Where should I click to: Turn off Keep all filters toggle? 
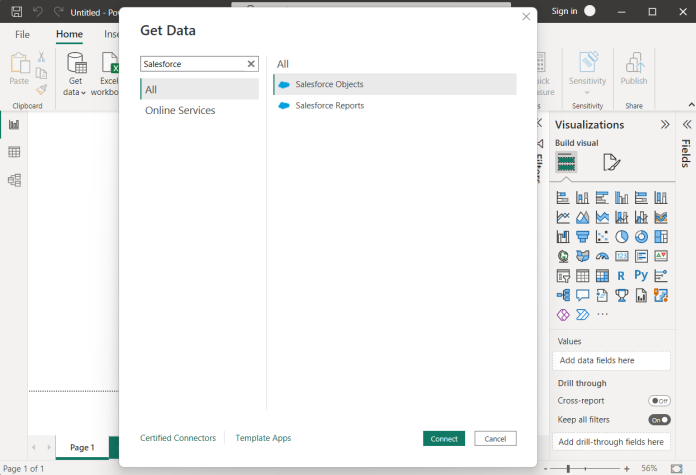(x=659, y=419)
